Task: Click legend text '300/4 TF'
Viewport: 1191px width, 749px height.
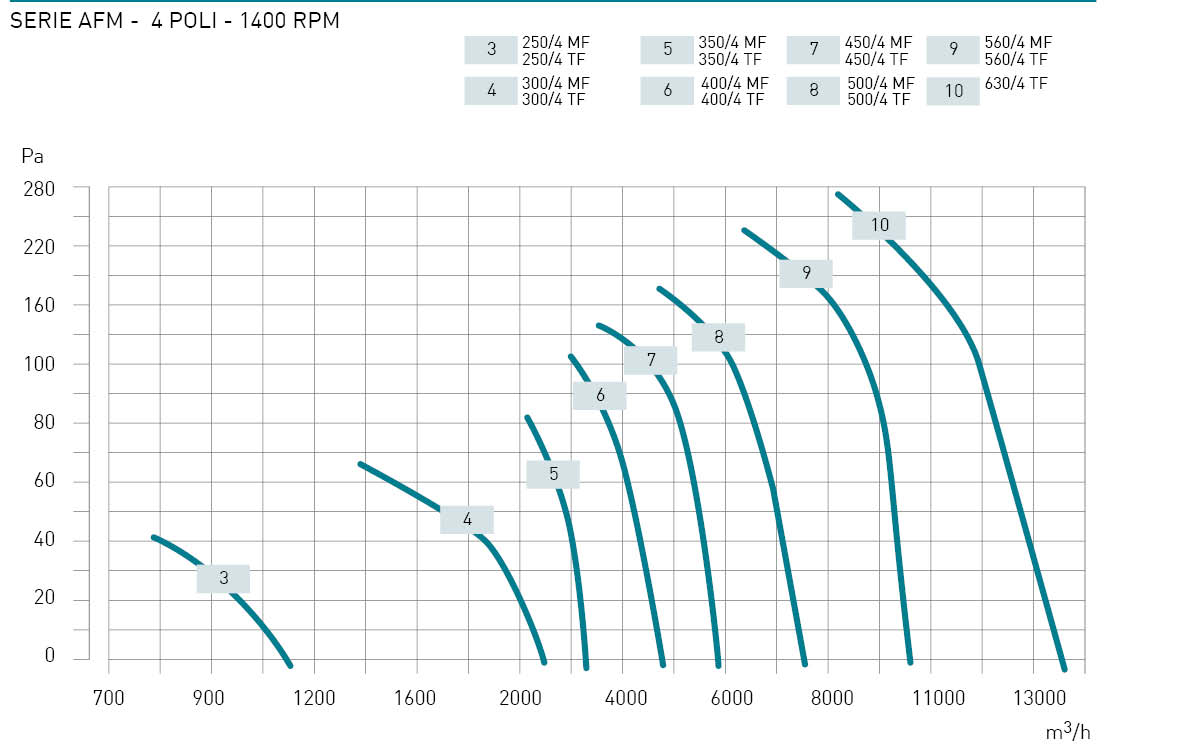Action: pos(554,99)
